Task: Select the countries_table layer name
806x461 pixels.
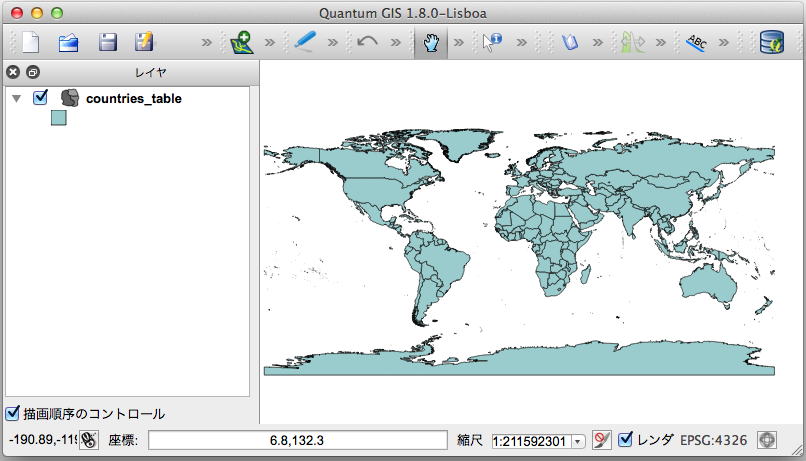Action: tap(134, 98)
